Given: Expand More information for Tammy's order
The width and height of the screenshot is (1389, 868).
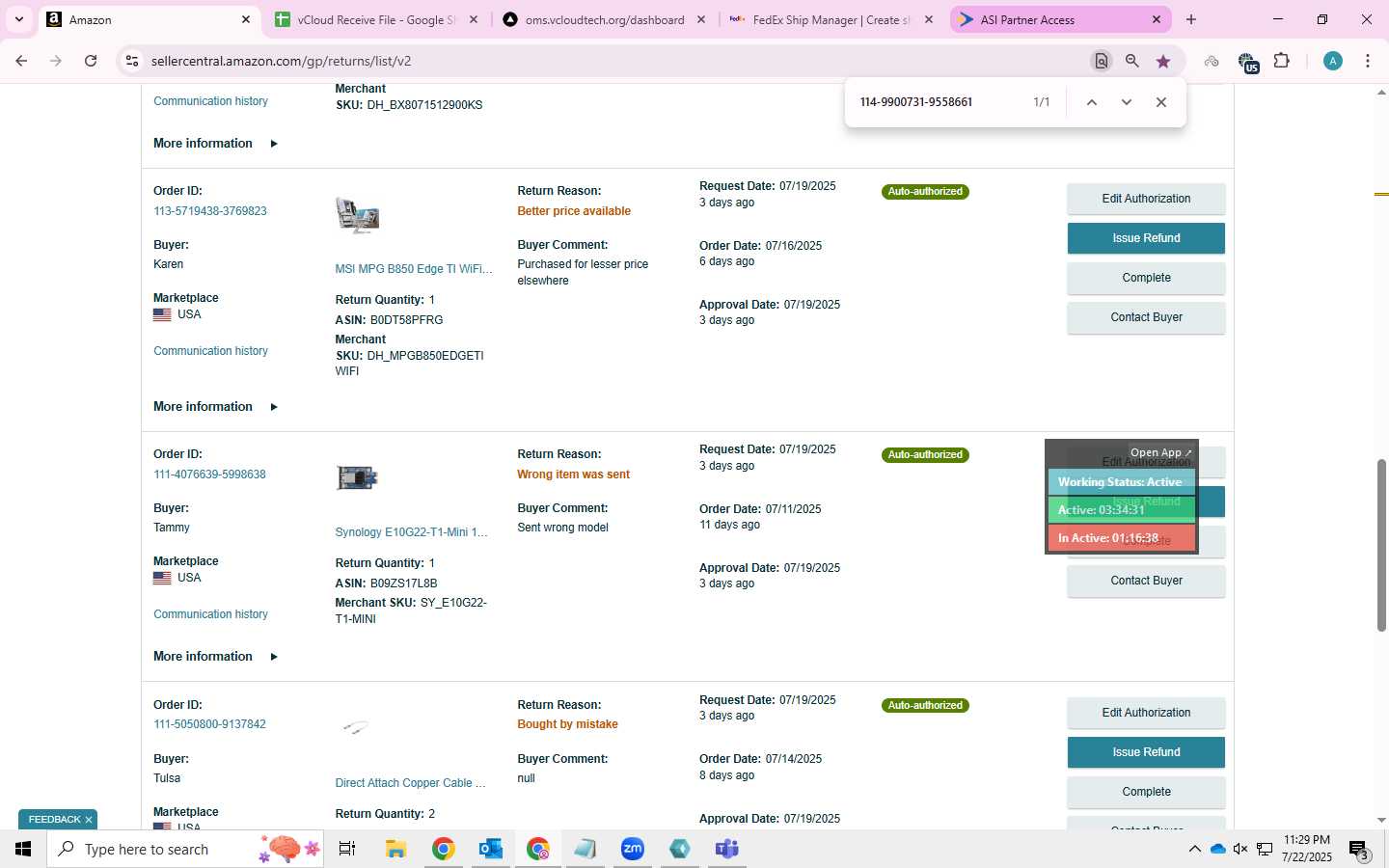Looking at the screenshot, I should click(x=215, y=657).
